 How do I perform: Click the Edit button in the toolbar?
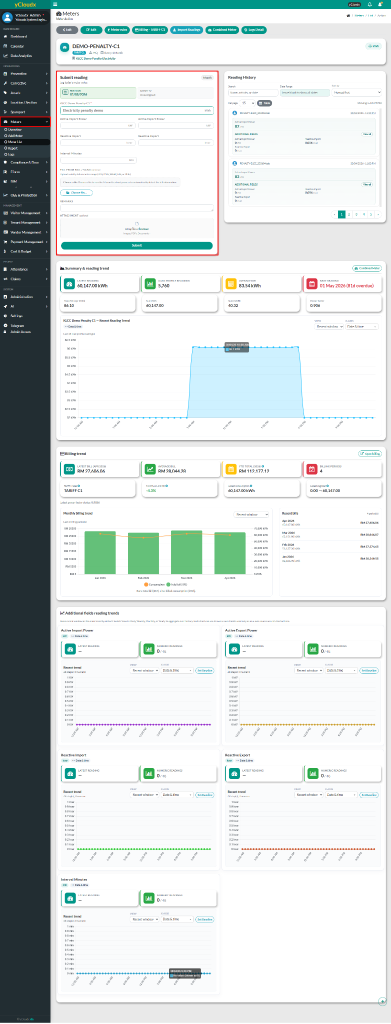coord(91,30)
